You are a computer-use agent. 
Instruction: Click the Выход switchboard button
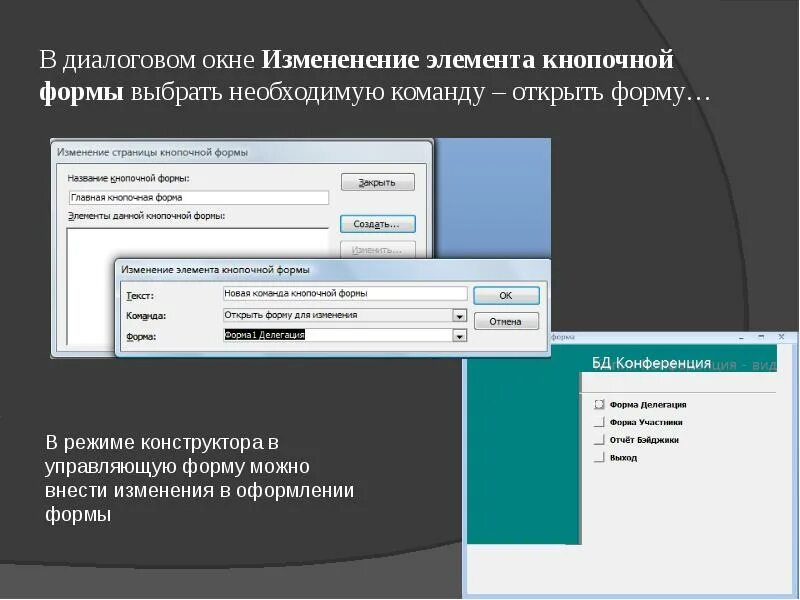[x=599, y=457]
